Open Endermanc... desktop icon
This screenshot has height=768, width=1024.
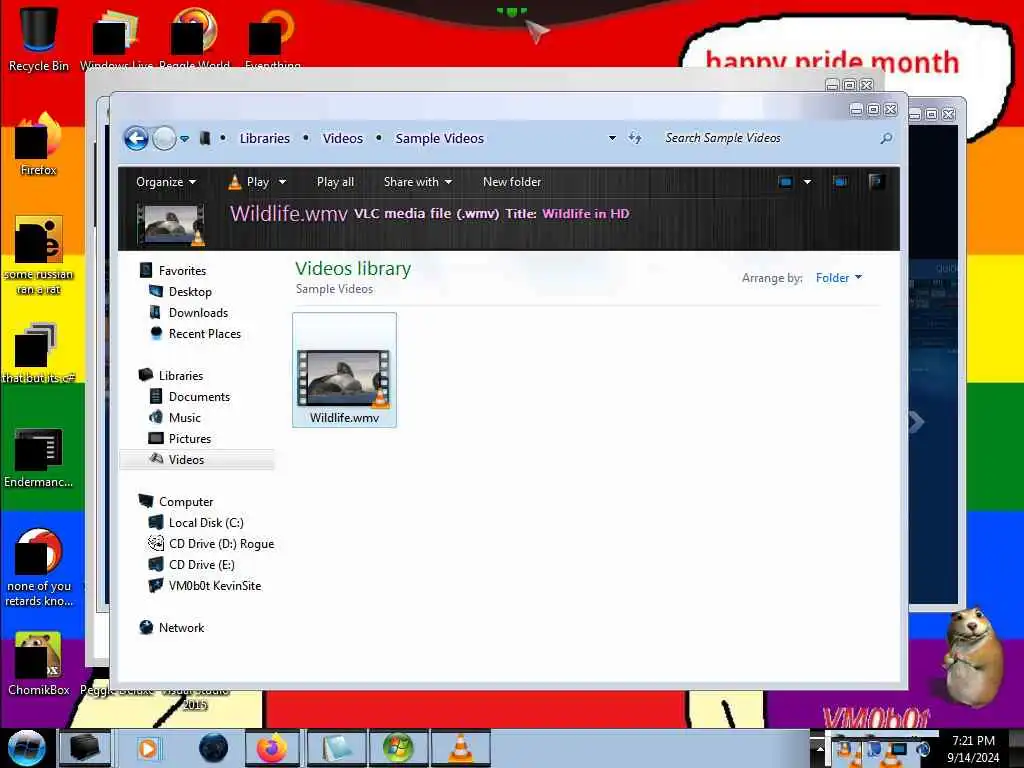click(x=39, y=458)
